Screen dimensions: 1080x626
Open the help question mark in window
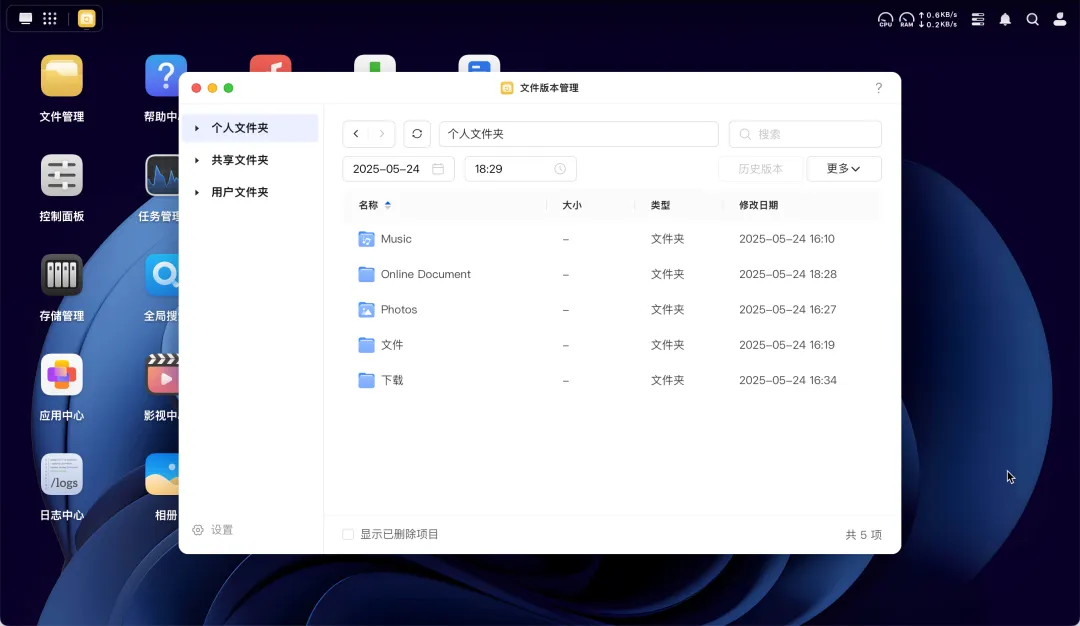coord(878,87)
